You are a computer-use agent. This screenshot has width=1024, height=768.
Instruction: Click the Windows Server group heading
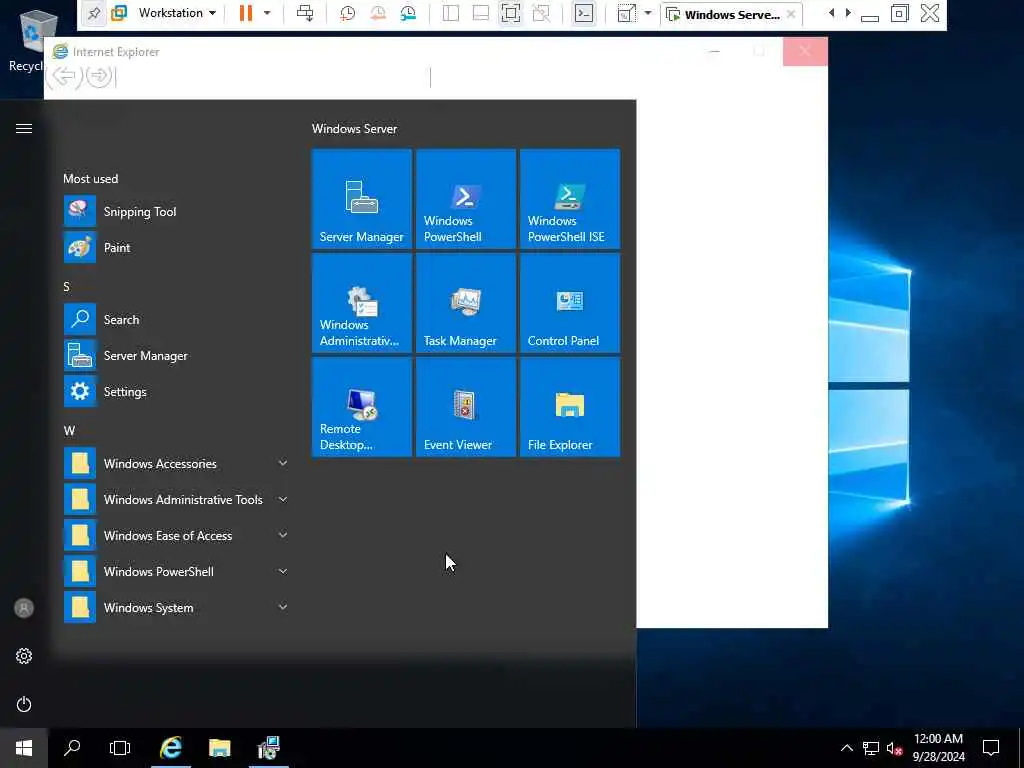point(355,129)
